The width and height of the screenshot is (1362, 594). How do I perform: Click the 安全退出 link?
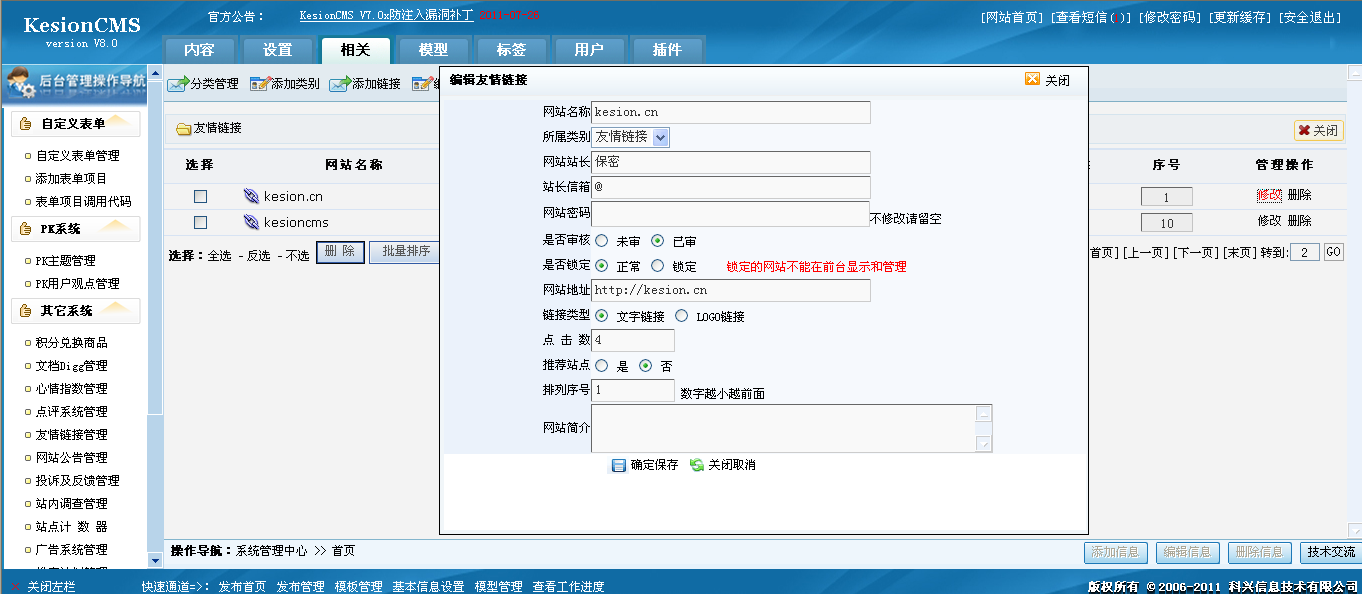(1310, 18)
